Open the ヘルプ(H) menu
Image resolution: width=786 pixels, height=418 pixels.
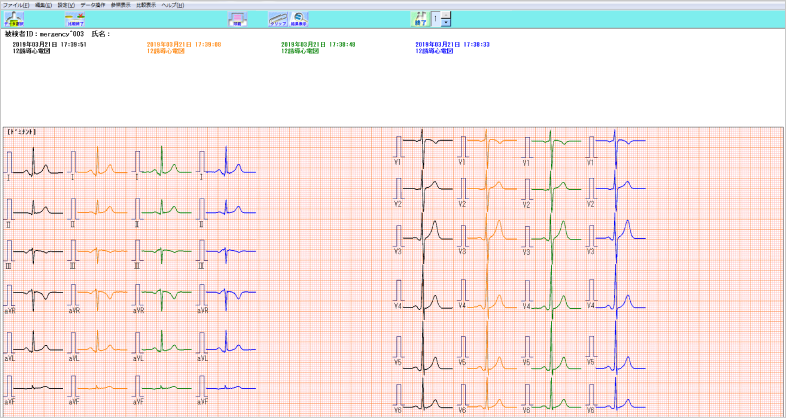pos(173,5)
